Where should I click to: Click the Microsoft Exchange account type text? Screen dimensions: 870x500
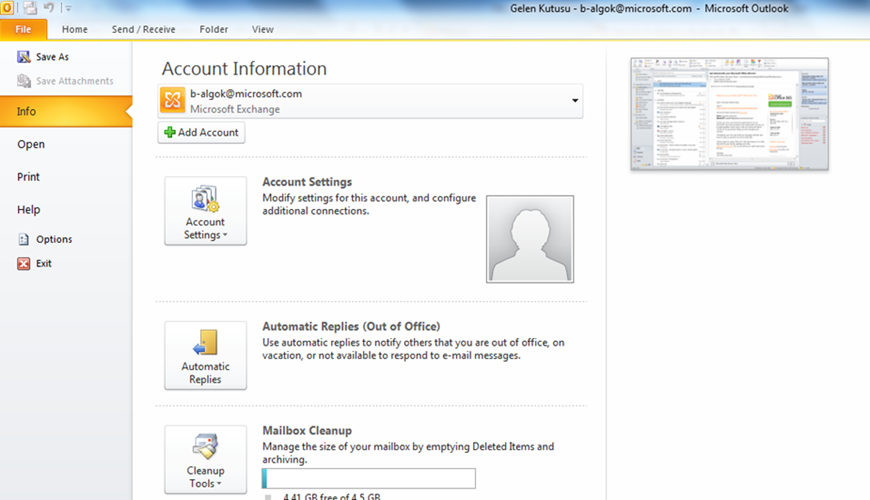[235, 109]
